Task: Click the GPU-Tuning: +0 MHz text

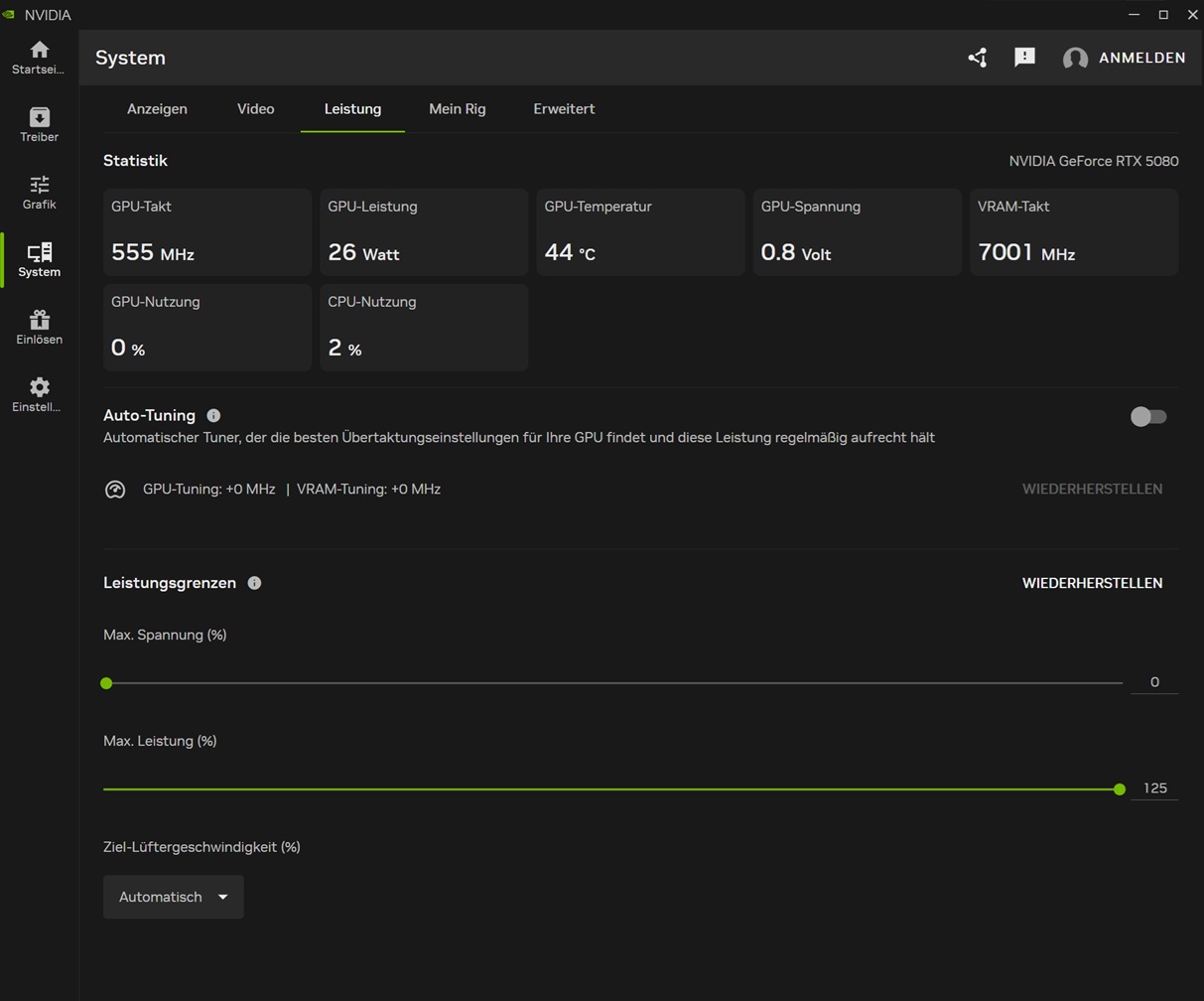Action: tap(209, 490)
